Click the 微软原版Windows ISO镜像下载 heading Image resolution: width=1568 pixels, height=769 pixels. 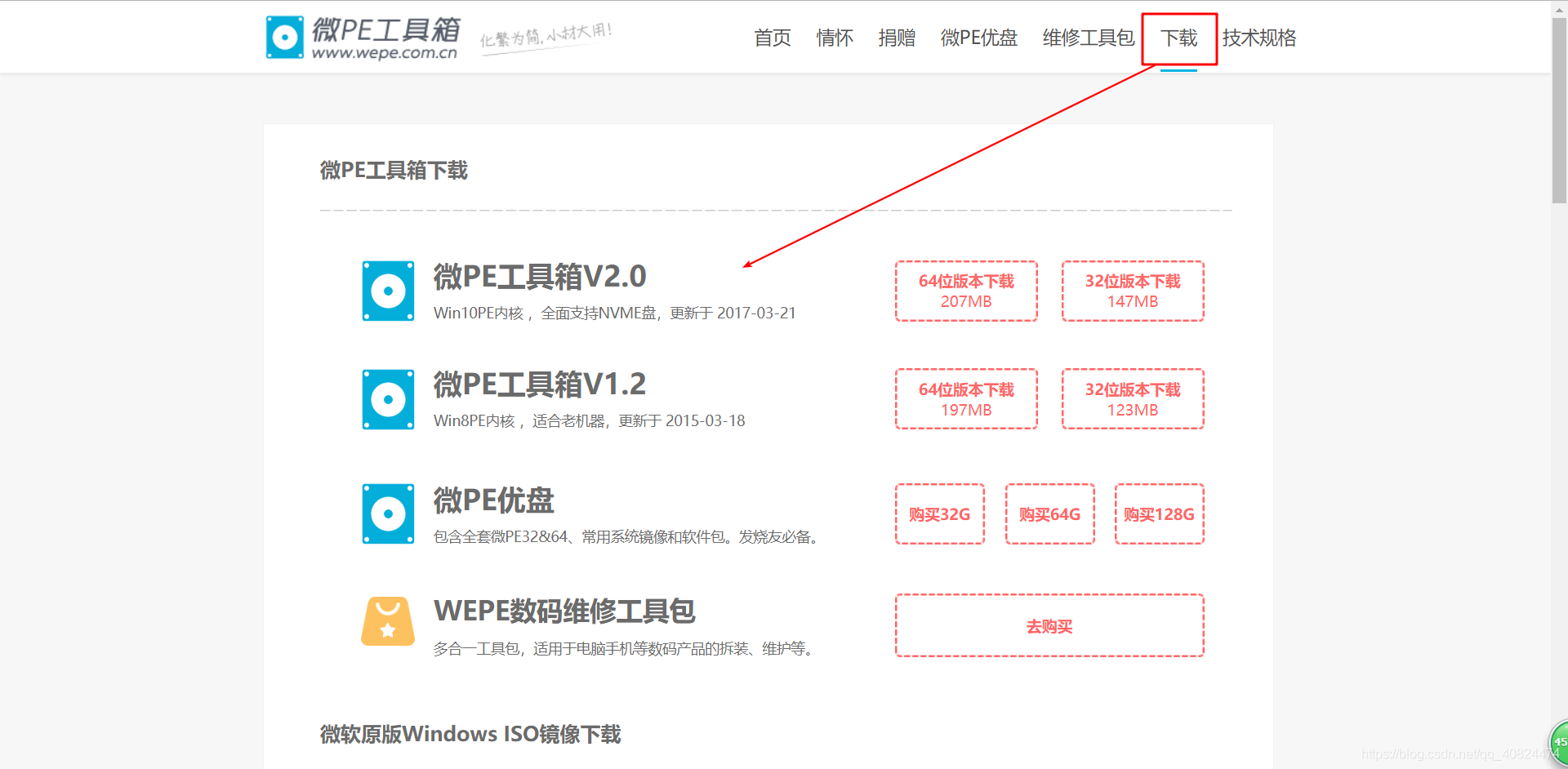[x=470, y=734]
